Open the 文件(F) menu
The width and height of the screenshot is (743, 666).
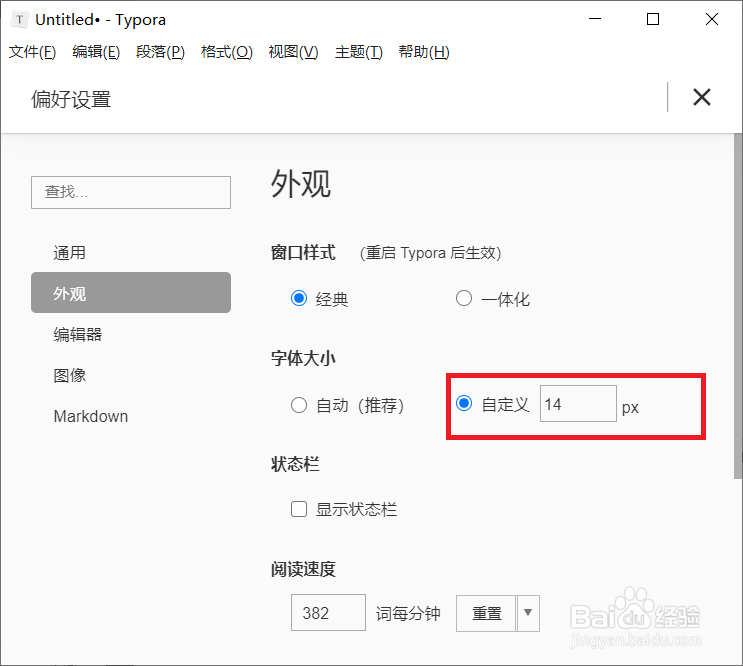[x=32, y=52]
